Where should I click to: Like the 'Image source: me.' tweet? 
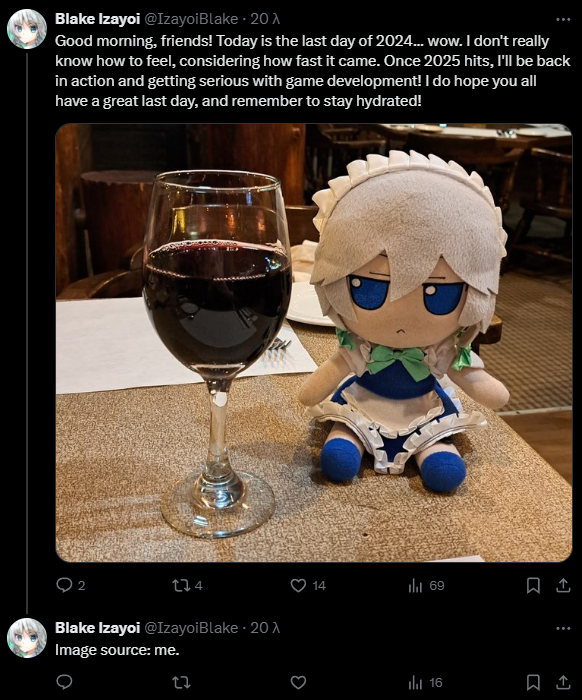click(299, 682)
